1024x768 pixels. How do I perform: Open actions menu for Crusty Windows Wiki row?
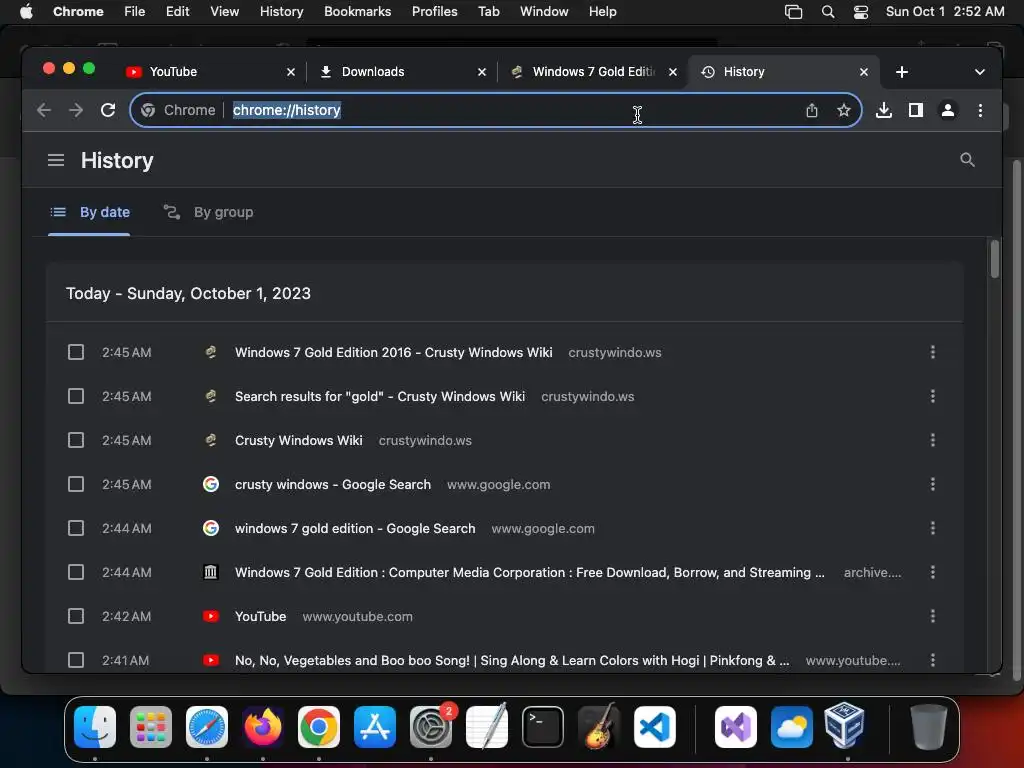[x=933, y=440]
